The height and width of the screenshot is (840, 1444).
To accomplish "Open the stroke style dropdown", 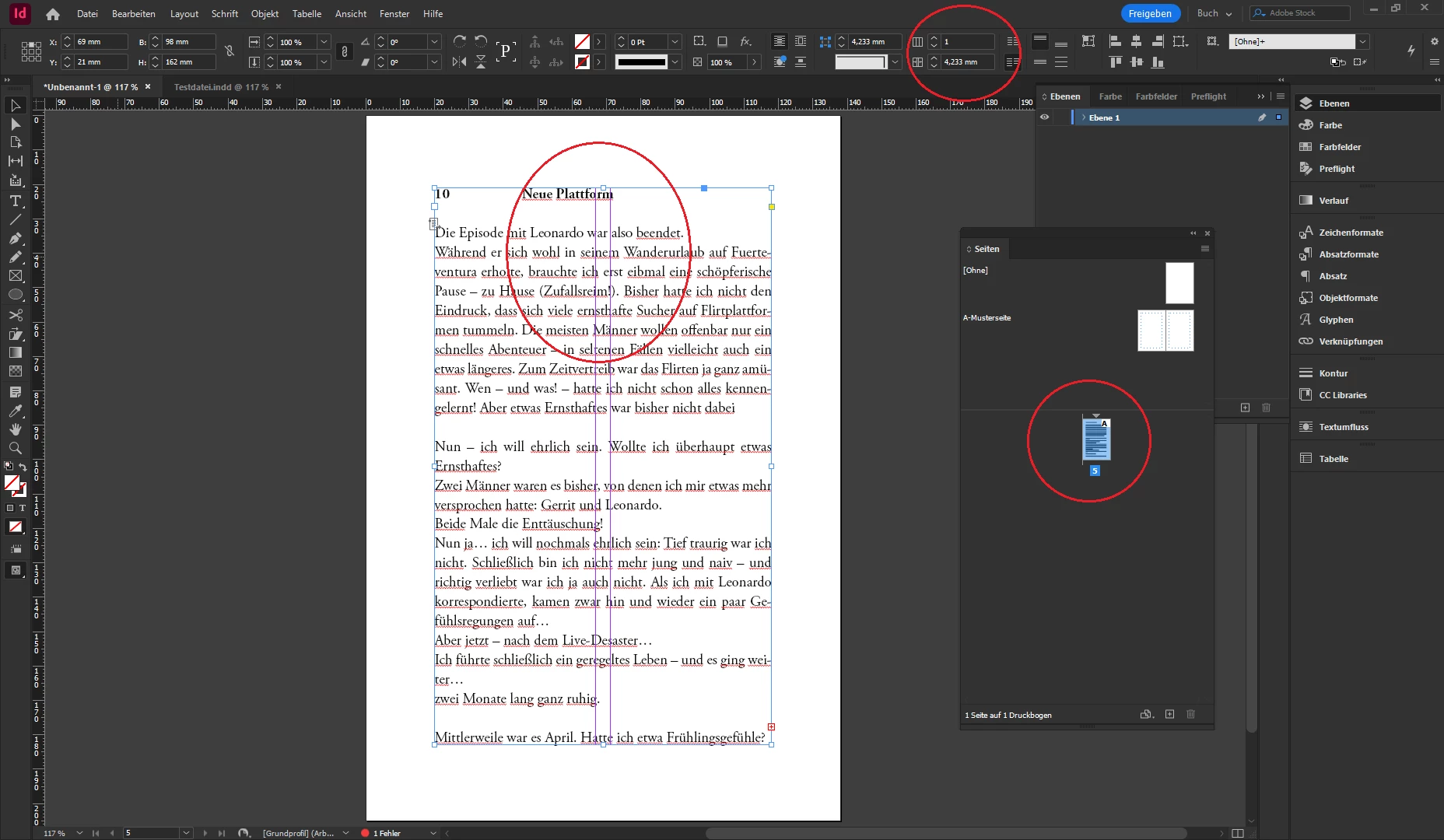I will click(675, 62).
